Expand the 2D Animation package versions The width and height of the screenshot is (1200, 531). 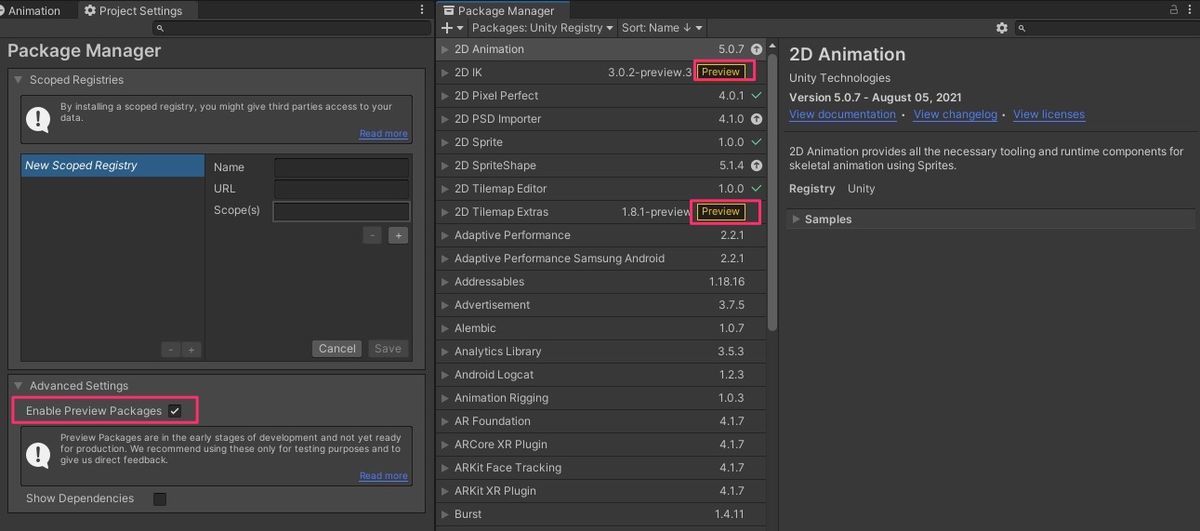click(x=446, y=49)
